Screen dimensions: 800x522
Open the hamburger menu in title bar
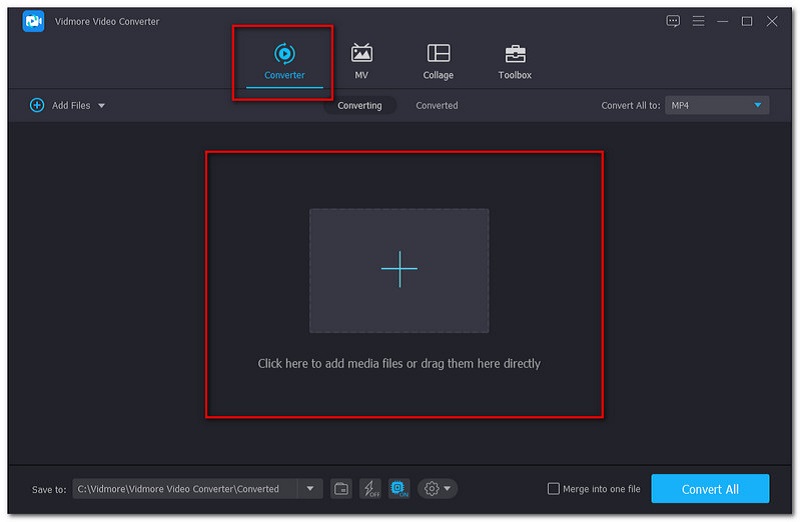pos(698,21)
